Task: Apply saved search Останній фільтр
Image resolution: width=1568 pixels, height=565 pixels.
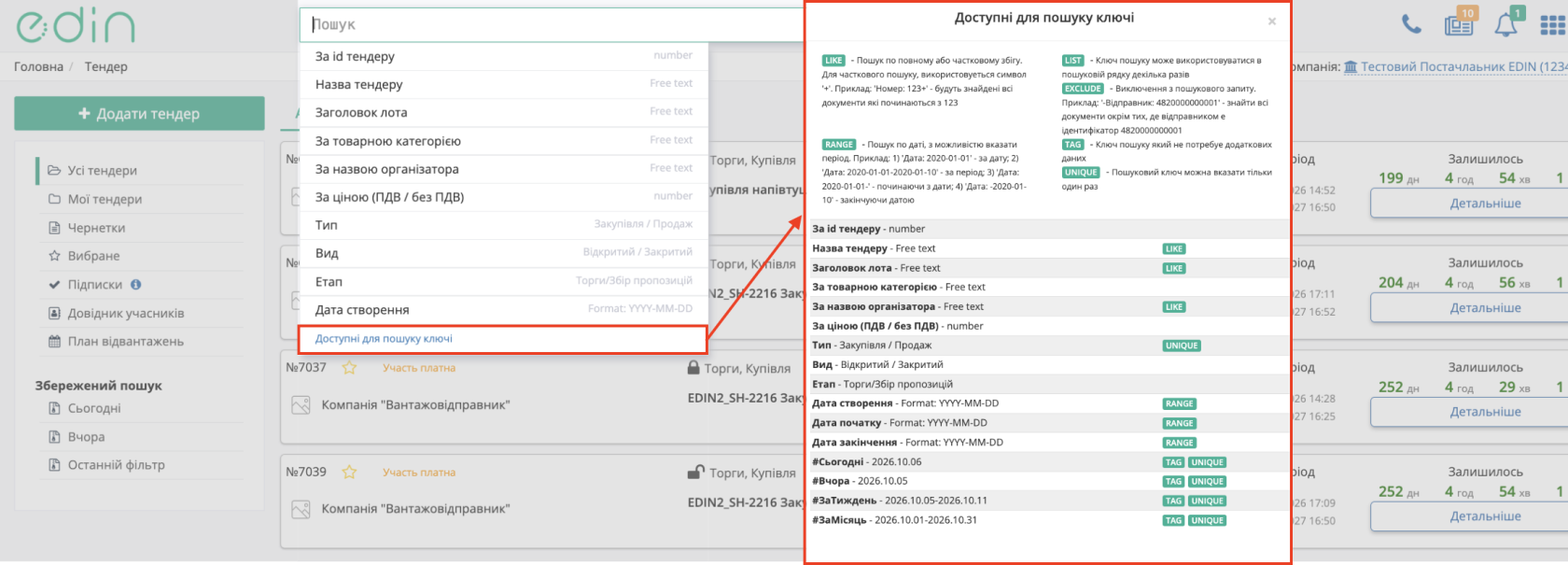Action: (x=115, y=465)
